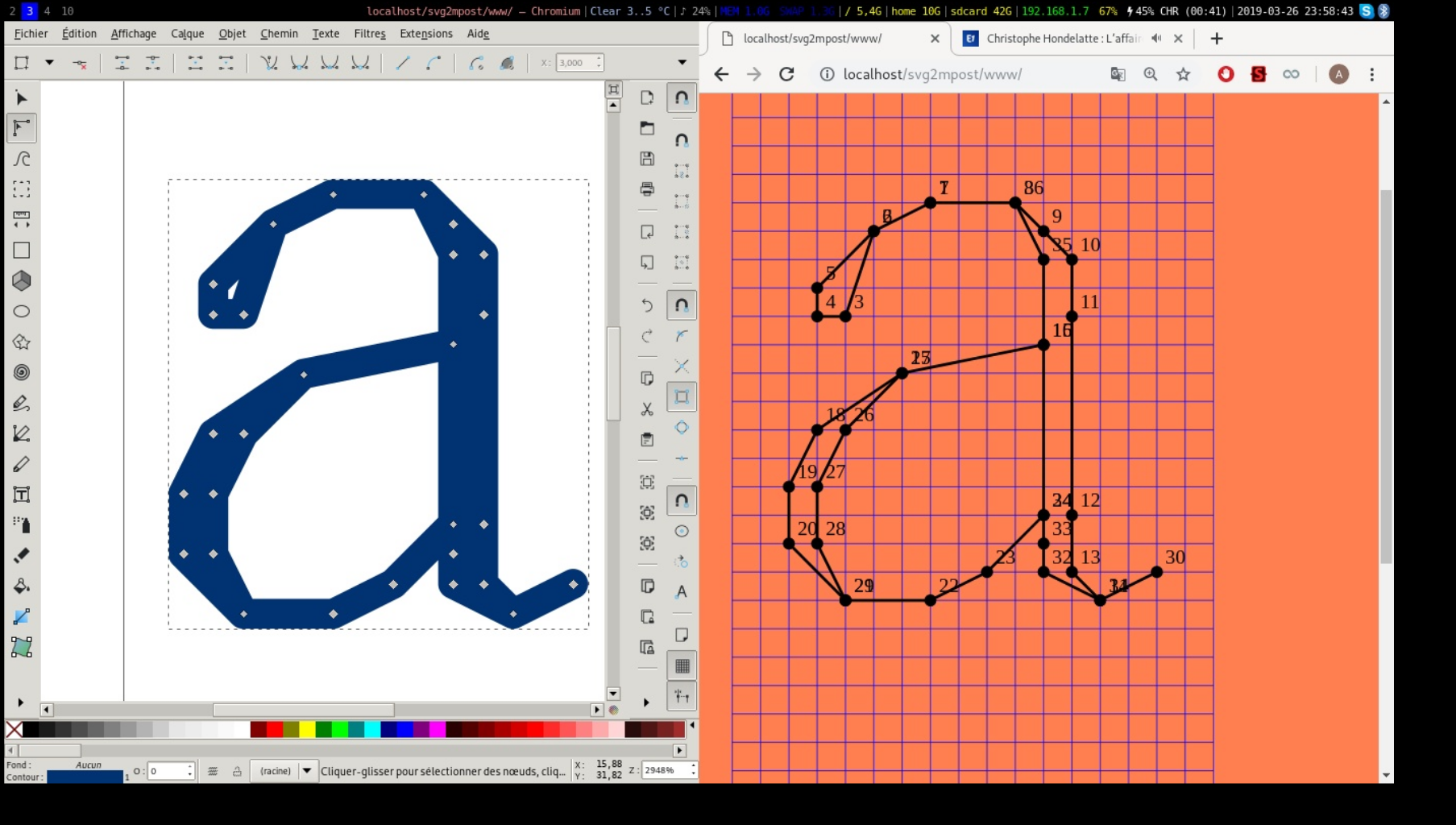Open the Chemin menu
The image size is (1456, 825).
point(279,34)
